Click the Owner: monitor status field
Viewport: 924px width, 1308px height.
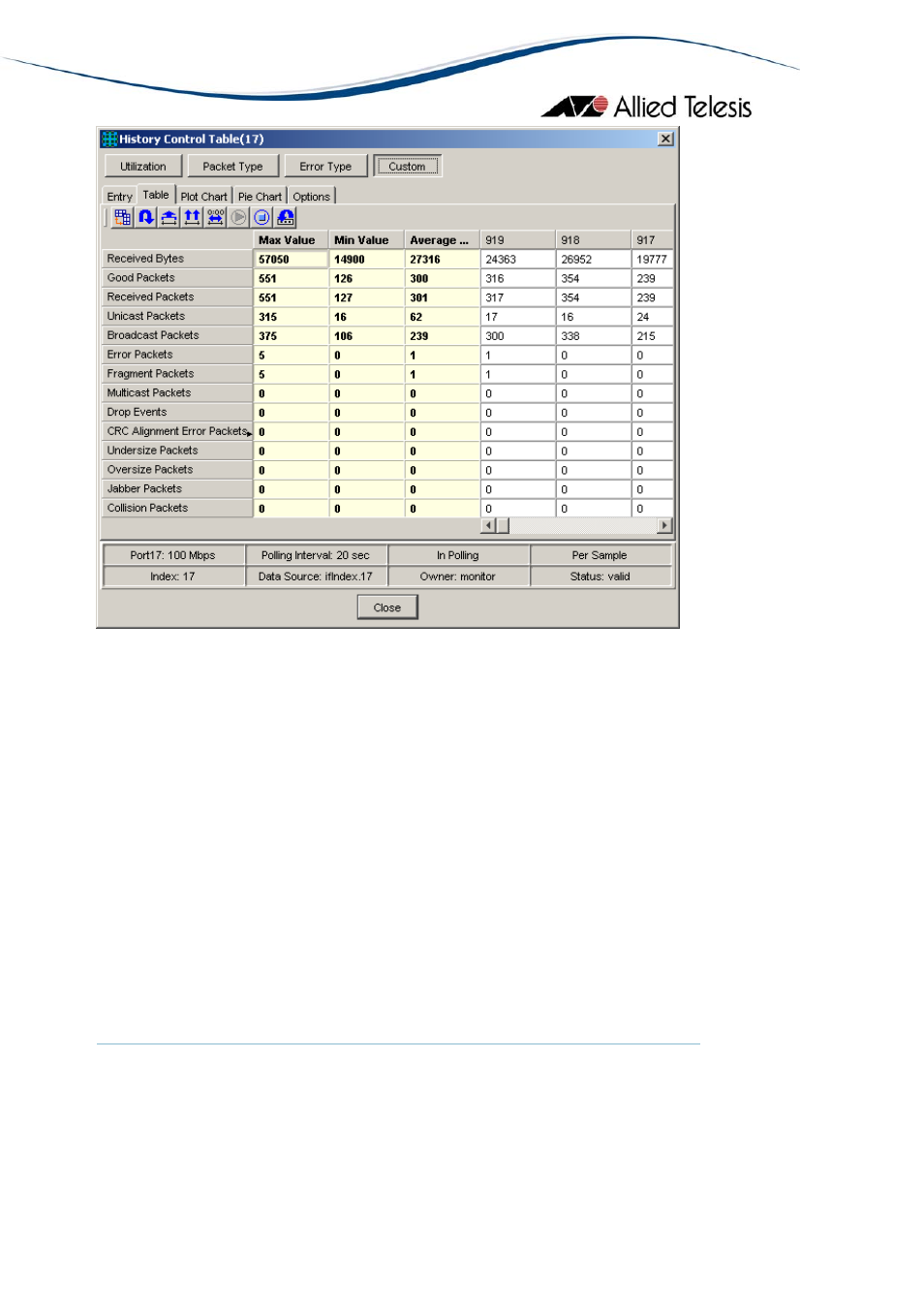tap(458, 576)
